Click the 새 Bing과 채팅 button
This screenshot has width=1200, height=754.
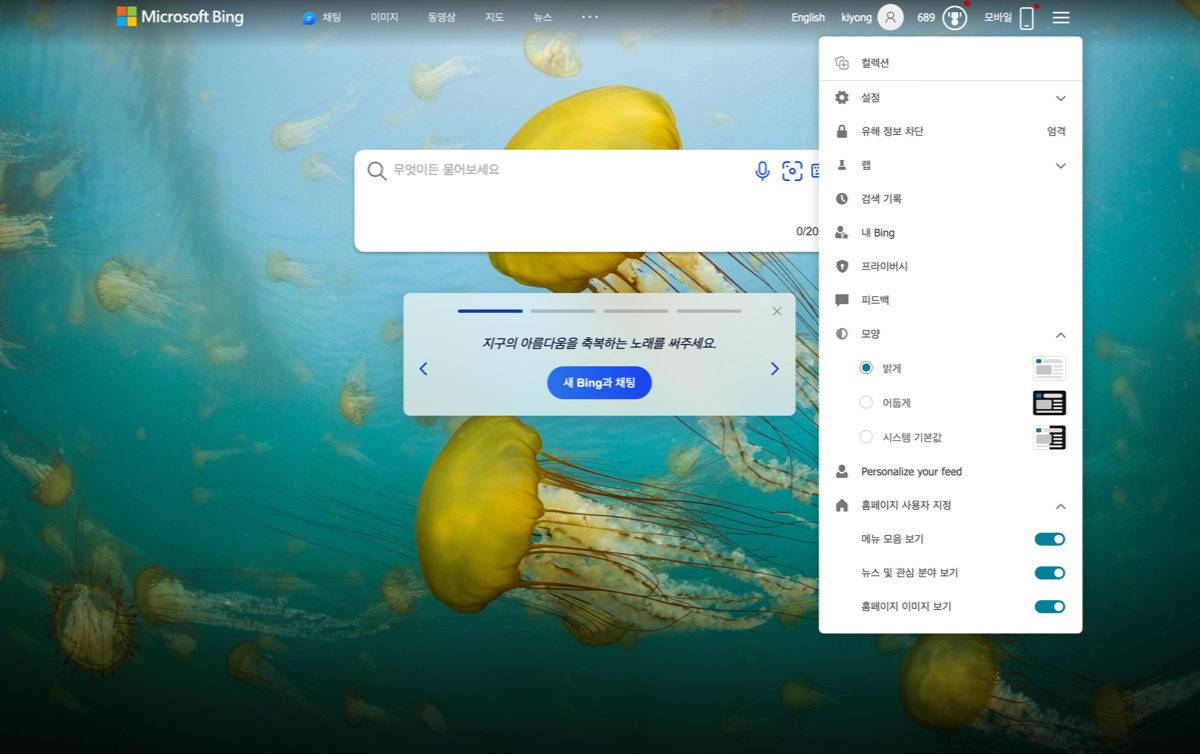click(599, 383)
